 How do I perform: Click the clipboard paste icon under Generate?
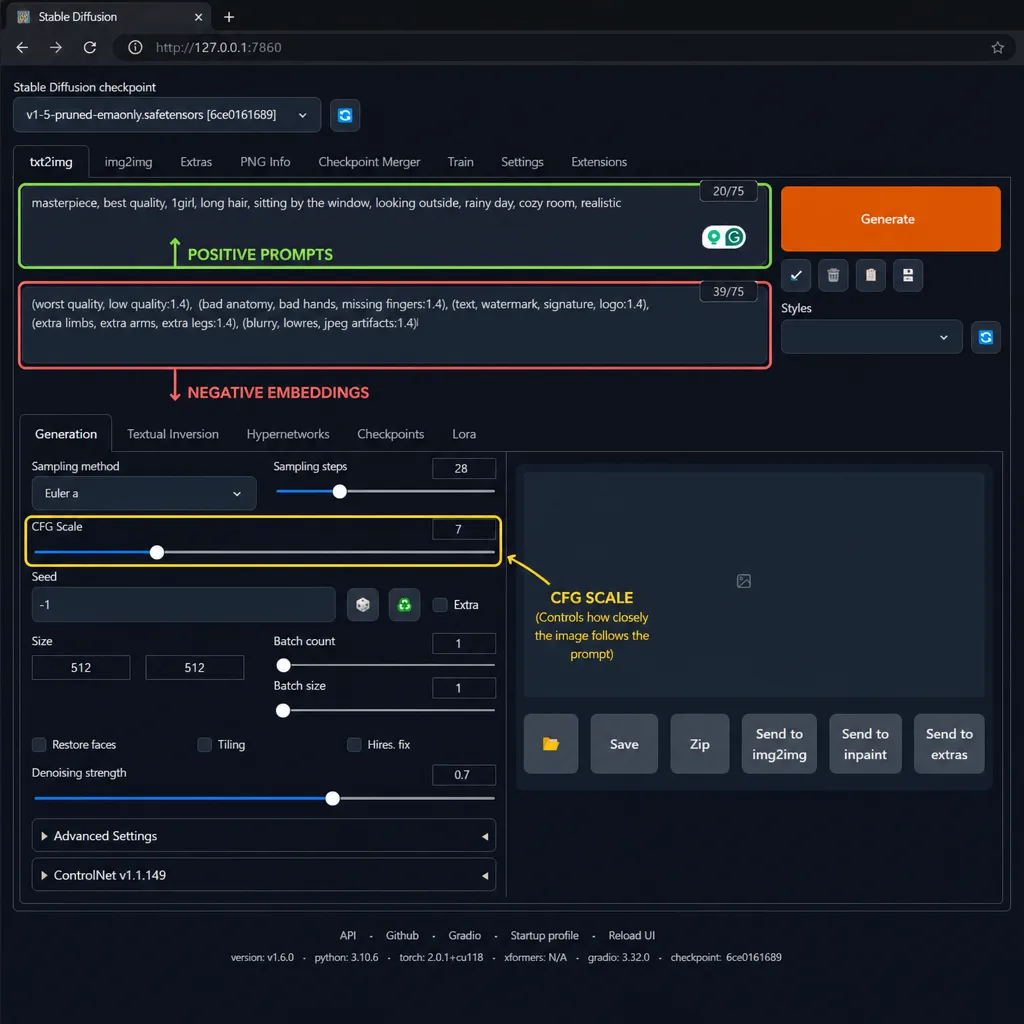[x=871, y=275]
